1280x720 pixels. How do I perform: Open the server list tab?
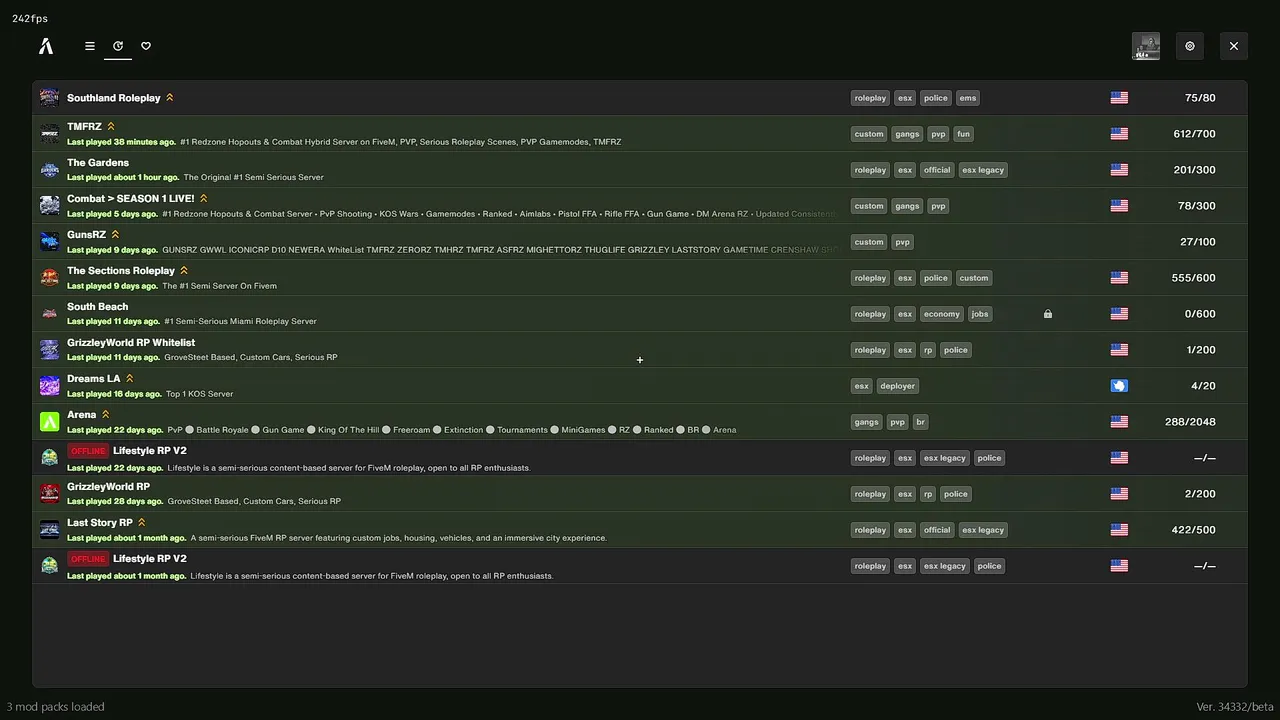pyautogui.click(x=90, y=46)
